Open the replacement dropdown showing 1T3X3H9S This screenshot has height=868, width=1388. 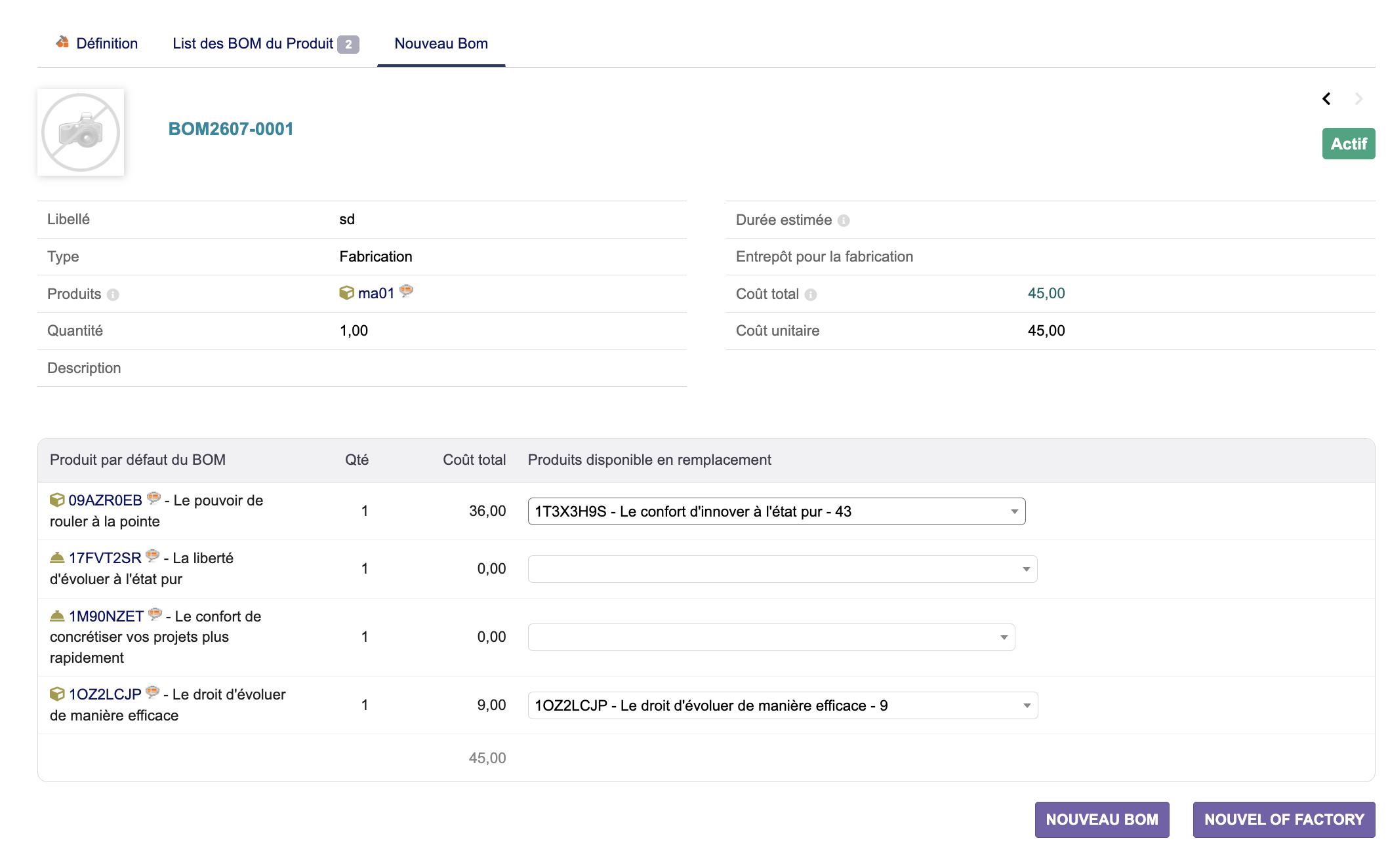pos(777,511)
